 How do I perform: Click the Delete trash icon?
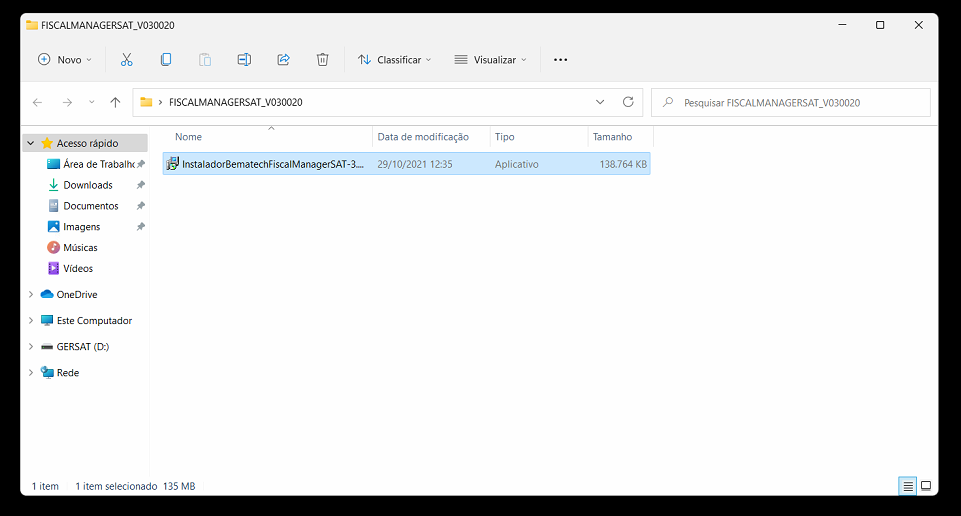(322, 59)
